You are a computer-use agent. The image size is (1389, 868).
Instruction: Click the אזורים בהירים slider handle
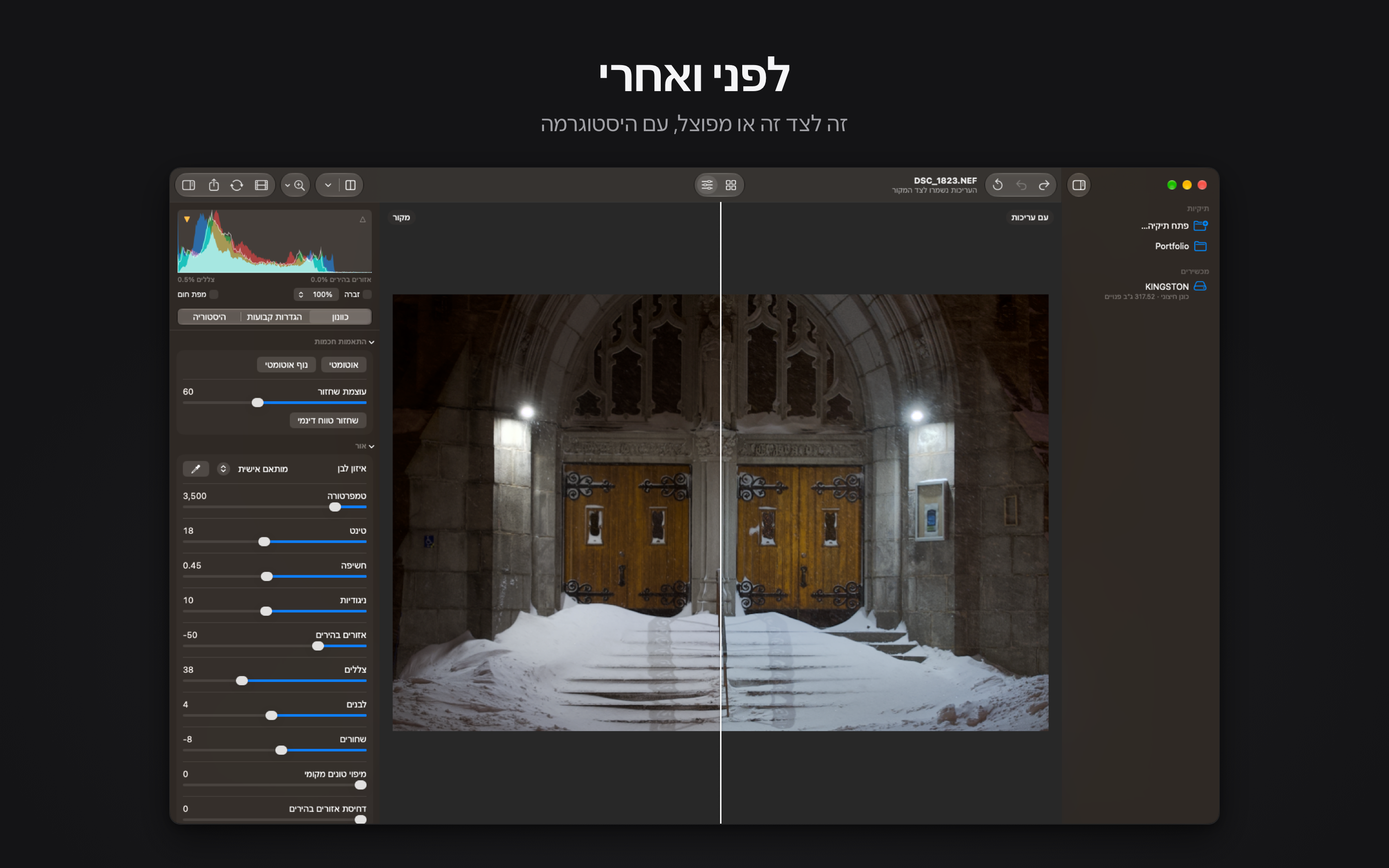pyautogui.click(x=318, y=646)
